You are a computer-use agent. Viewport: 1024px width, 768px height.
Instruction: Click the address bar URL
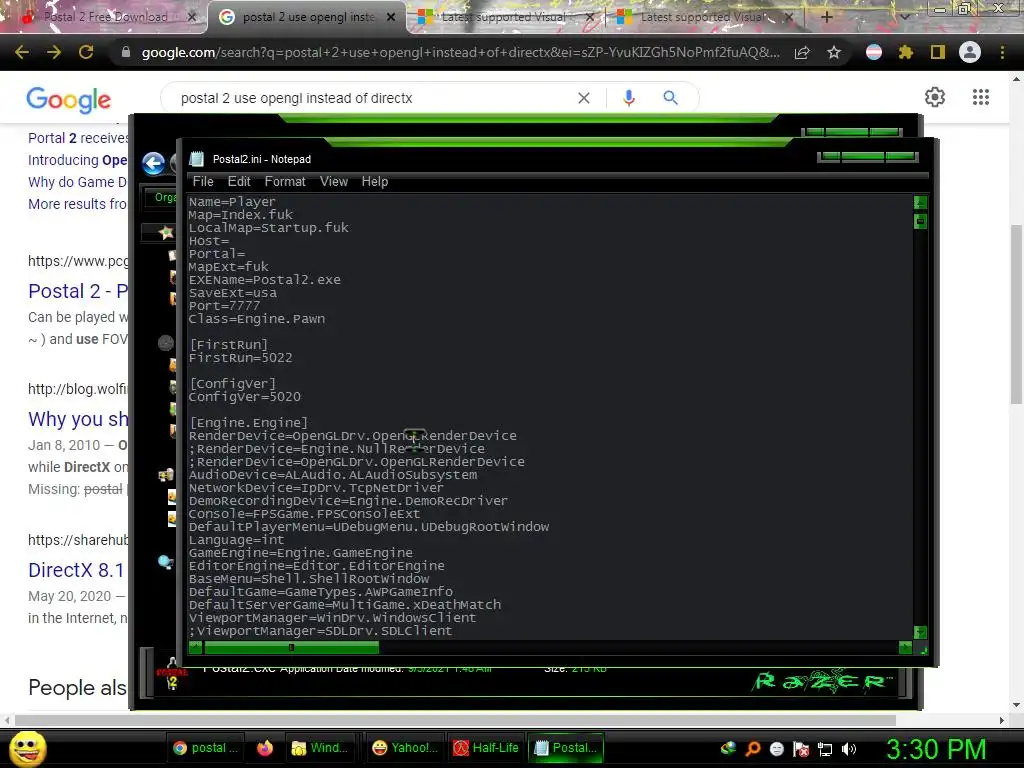[460, 52]
